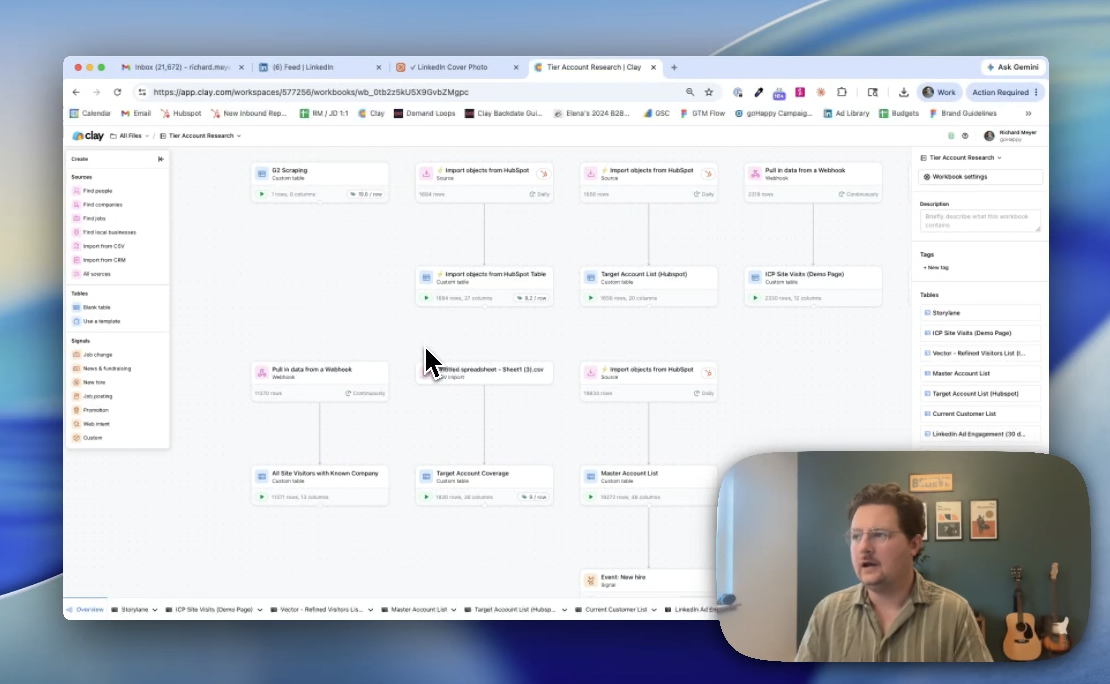Open dropdown arrow on Master Account List bottom tab
The image size is (1110, 684).
pos(454,610)
